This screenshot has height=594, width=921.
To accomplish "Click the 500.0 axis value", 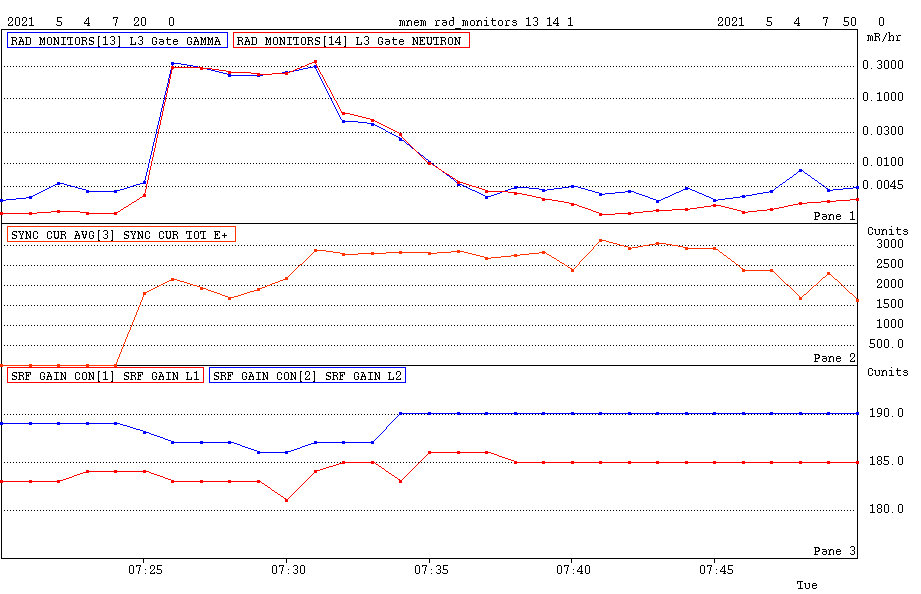I will pos(886,344).
